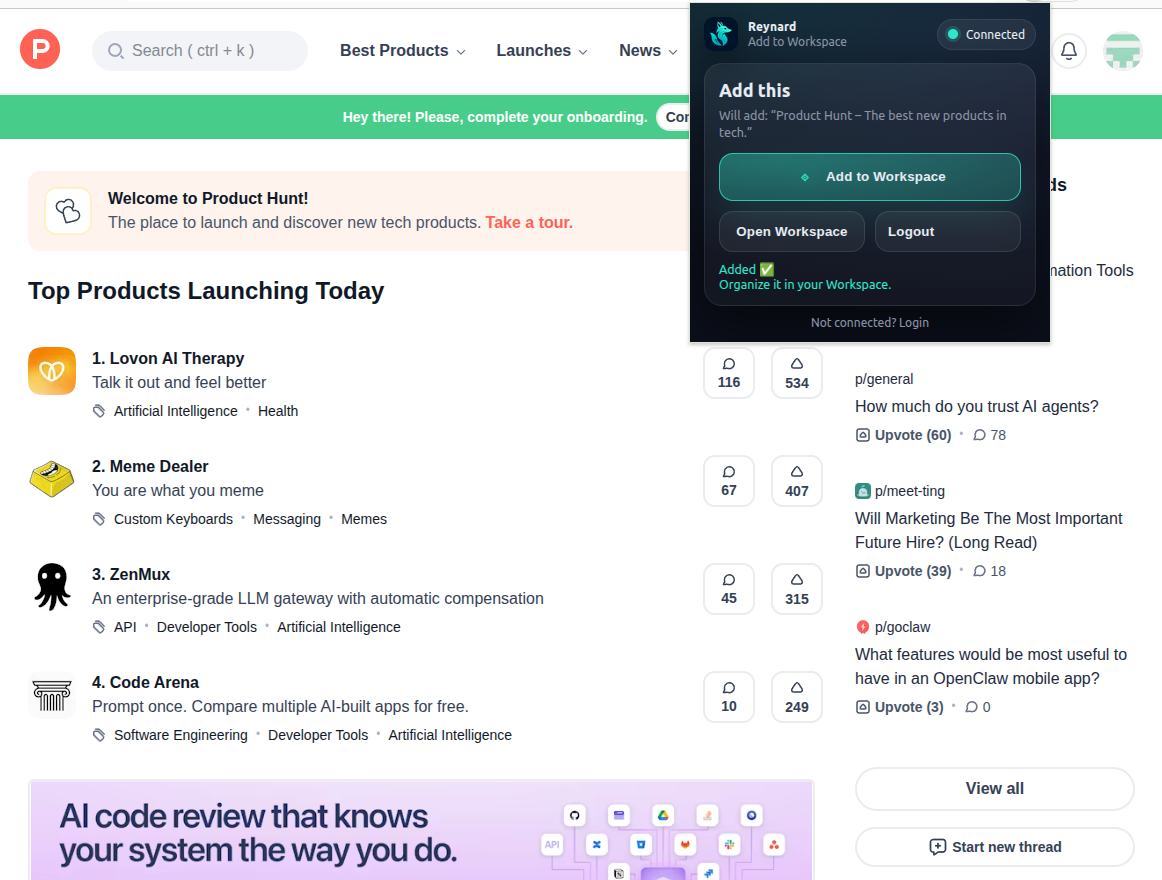Viewport: 1162px width, 880px height.
Task: Open the OpenClaw mobile app features thread
Action: (991, 666)
